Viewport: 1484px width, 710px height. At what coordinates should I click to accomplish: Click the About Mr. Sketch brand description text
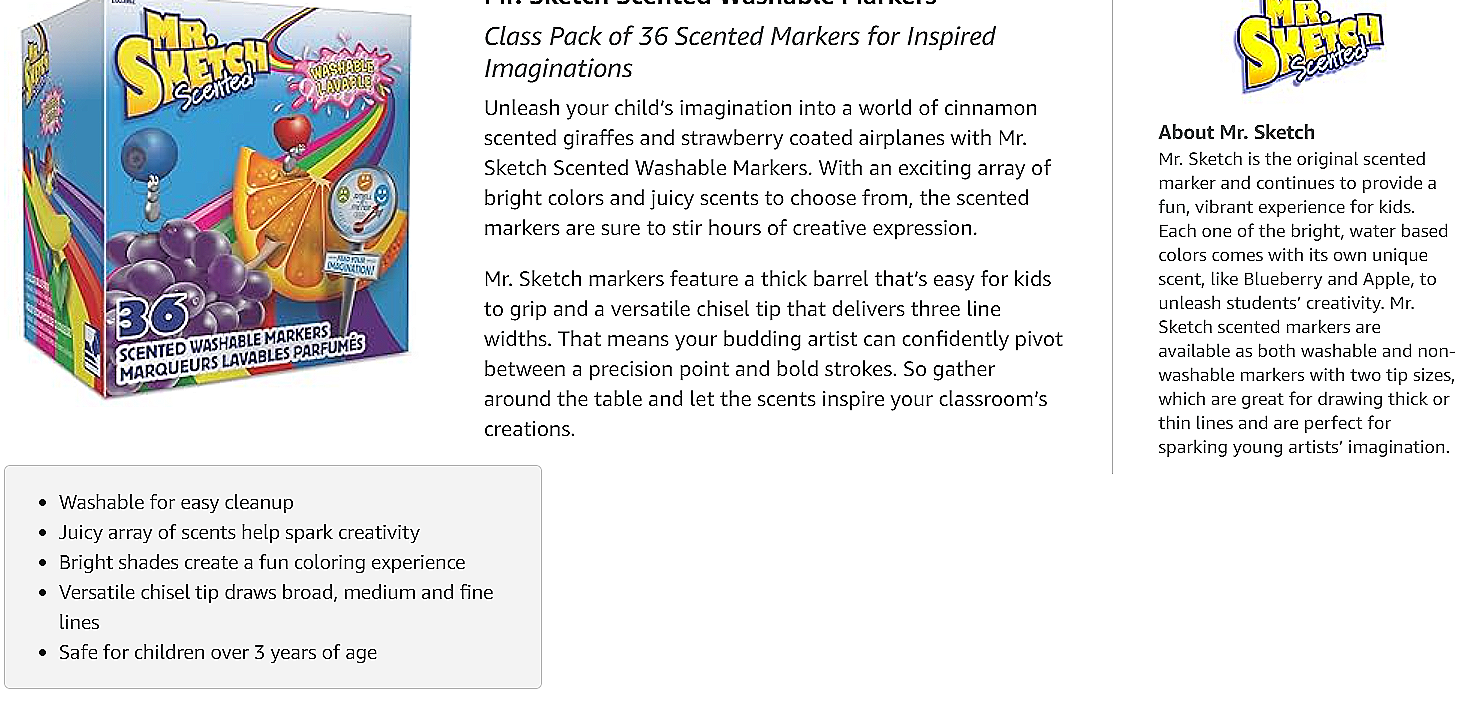(1305, 303)
